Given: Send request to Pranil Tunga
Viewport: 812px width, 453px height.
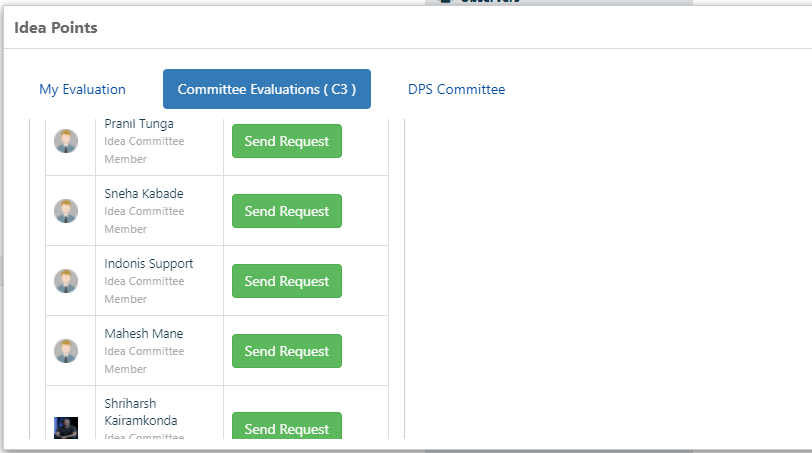Looking at the screenshot, I should coord(287,141).
